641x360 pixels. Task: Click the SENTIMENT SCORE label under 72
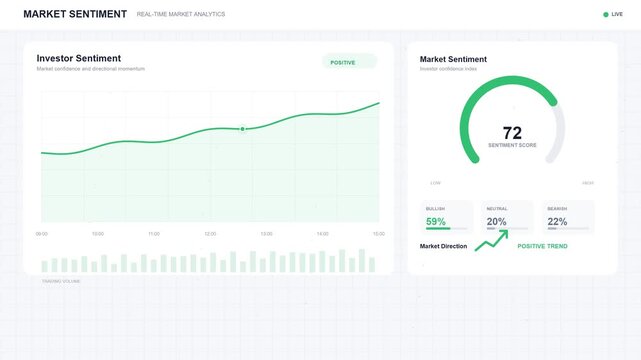pyautogui.click(x=512, y=145)
